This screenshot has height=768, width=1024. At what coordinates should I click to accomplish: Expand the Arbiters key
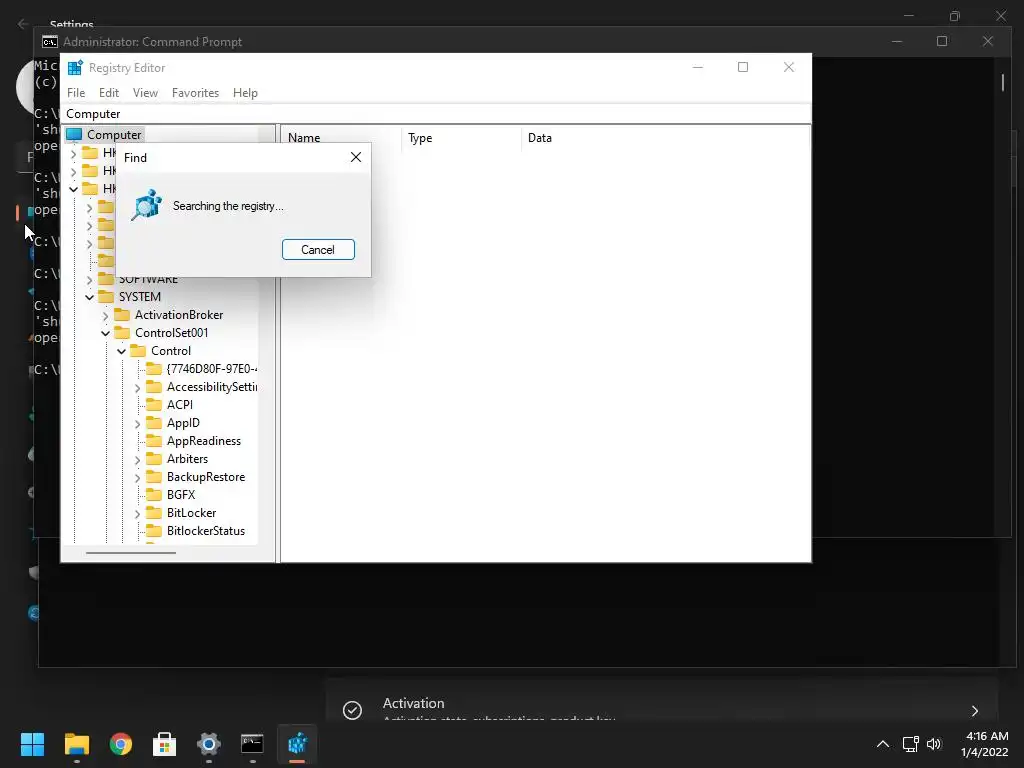click(137, 460)
